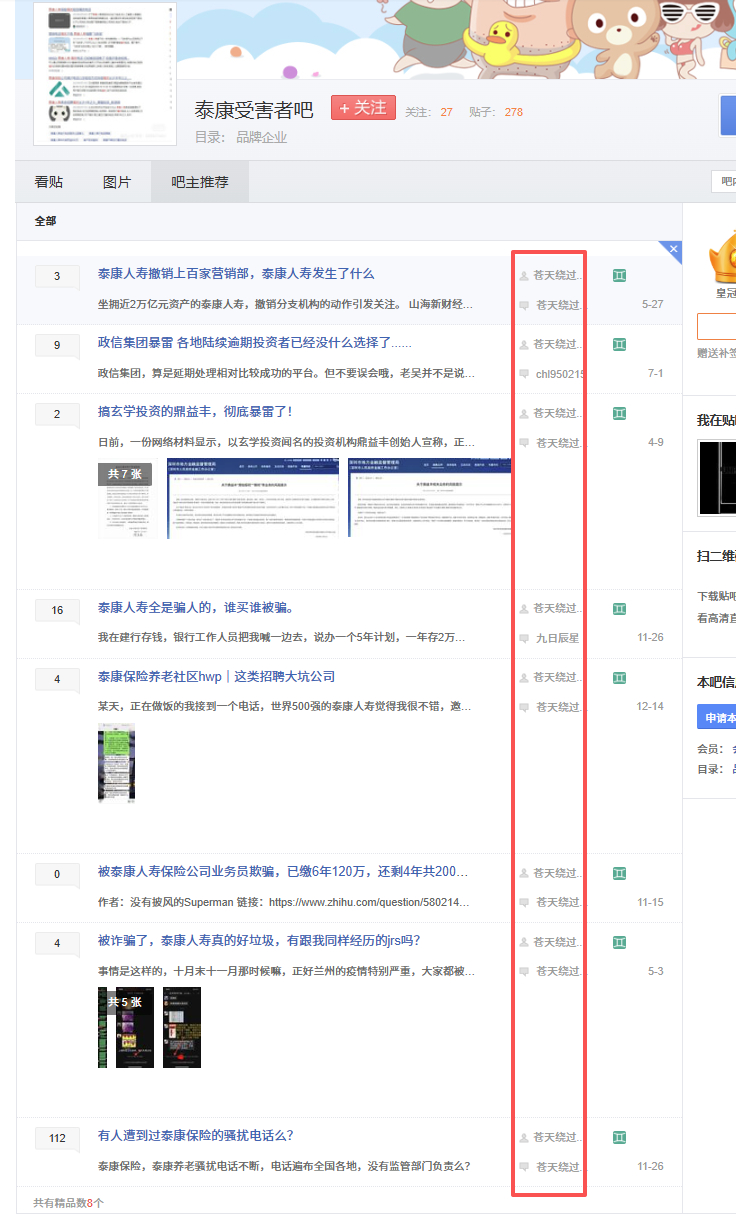
Task: Click green badge icon on 泰康人寿全是骗人的 thread
Action: pyautogui.click(x=620, y=609)
